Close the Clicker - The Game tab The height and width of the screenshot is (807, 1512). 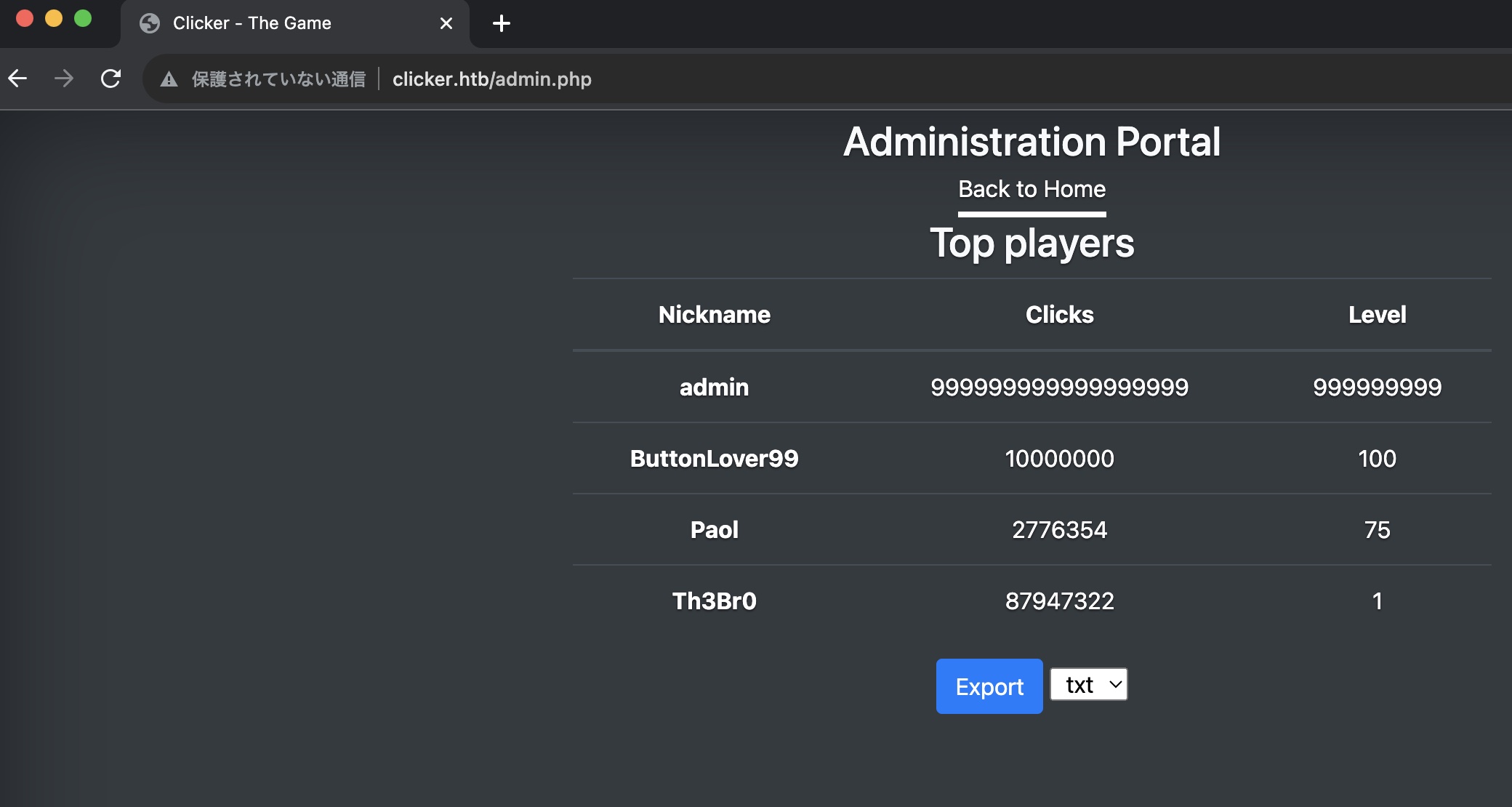pos(446,23)
